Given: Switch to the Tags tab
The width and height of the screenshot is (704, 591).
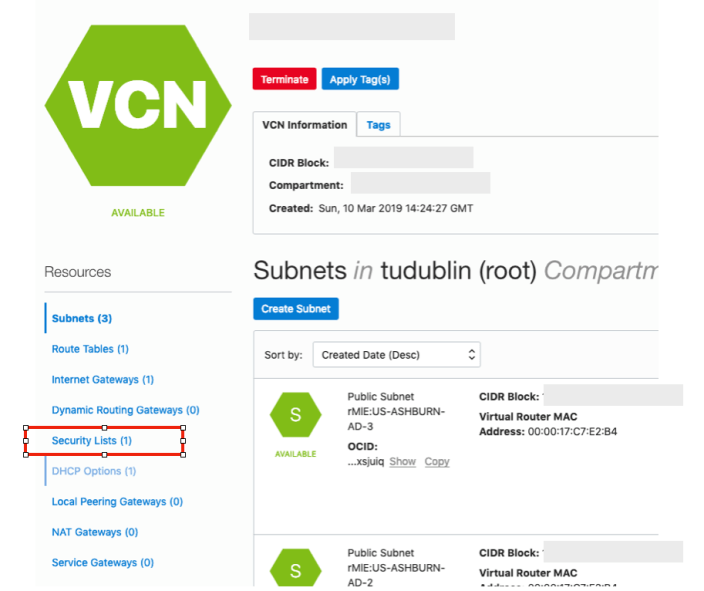Looking at the screenshot, I should [x=378, y=125].
